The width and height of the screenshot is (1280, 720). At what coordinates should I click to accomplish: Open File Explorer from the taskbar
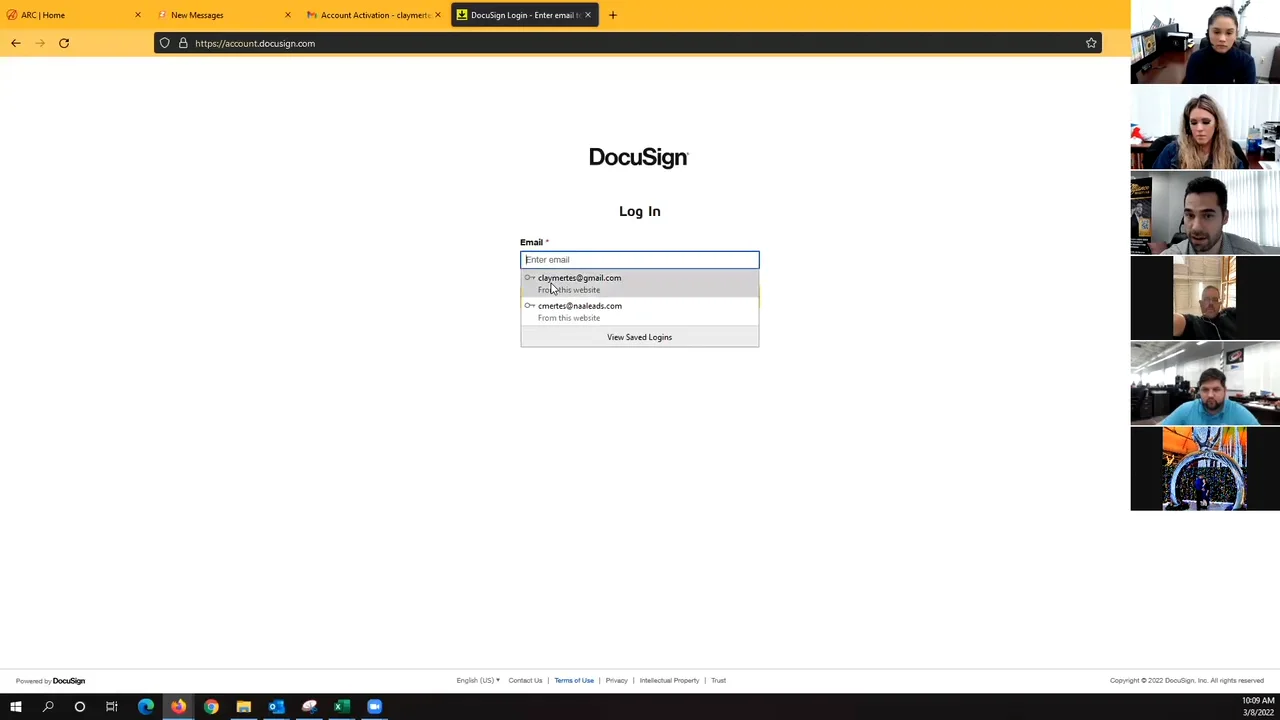(243, 707)
